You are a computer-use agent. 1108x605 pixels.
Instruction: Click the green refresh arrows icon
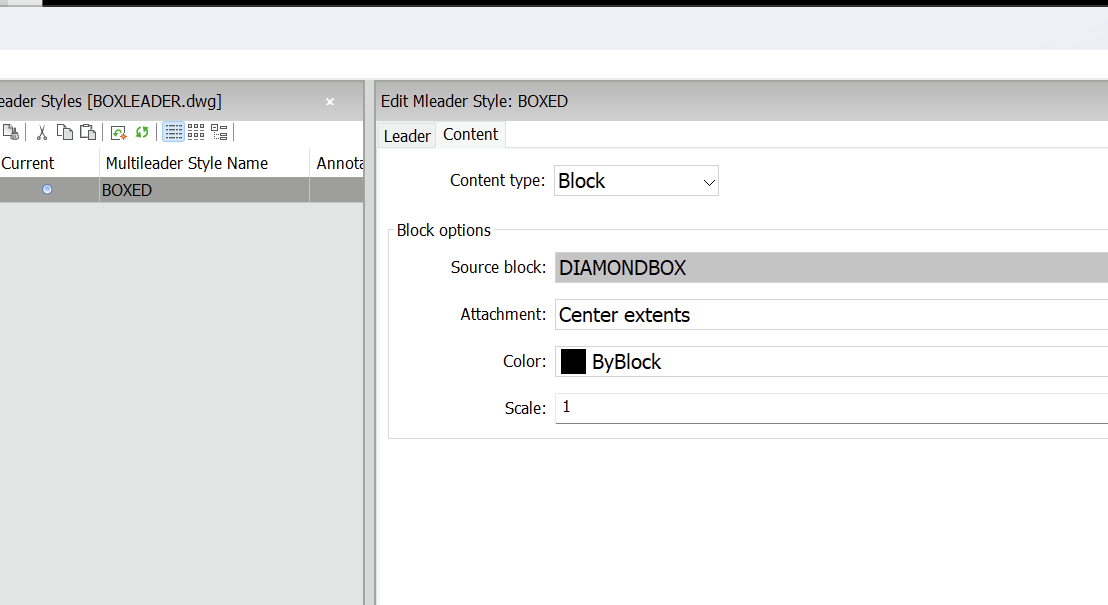(x=142, y=132)
